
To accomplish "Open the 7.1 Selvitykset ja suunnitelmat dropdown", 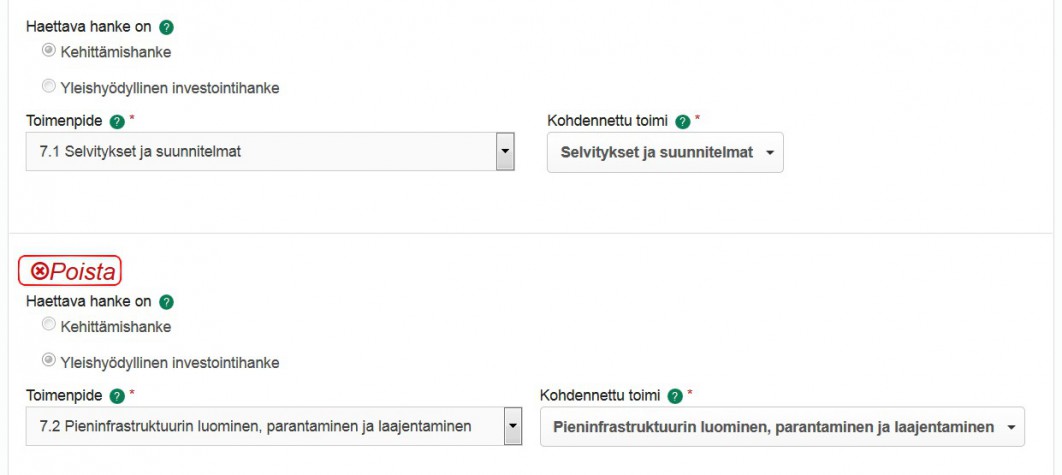I will pos(270,151).
